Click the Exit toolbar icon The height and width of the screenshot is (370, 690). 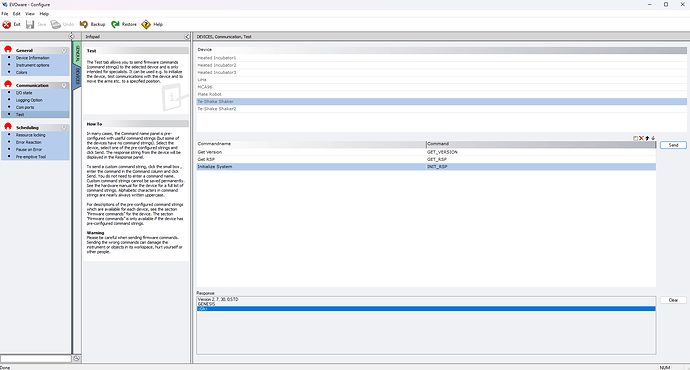coord(7,25)
